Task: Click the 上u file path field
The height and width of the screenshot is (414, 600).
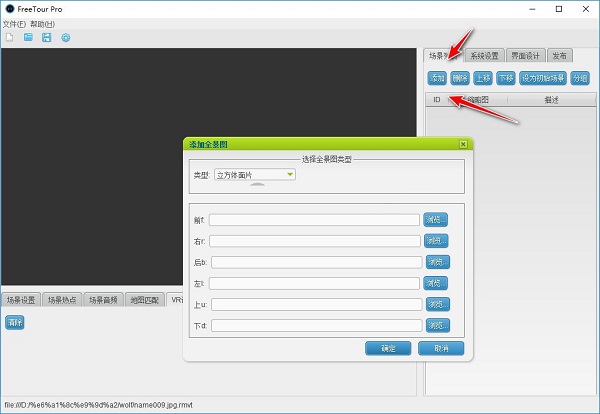Action: [x=316, y=304]
